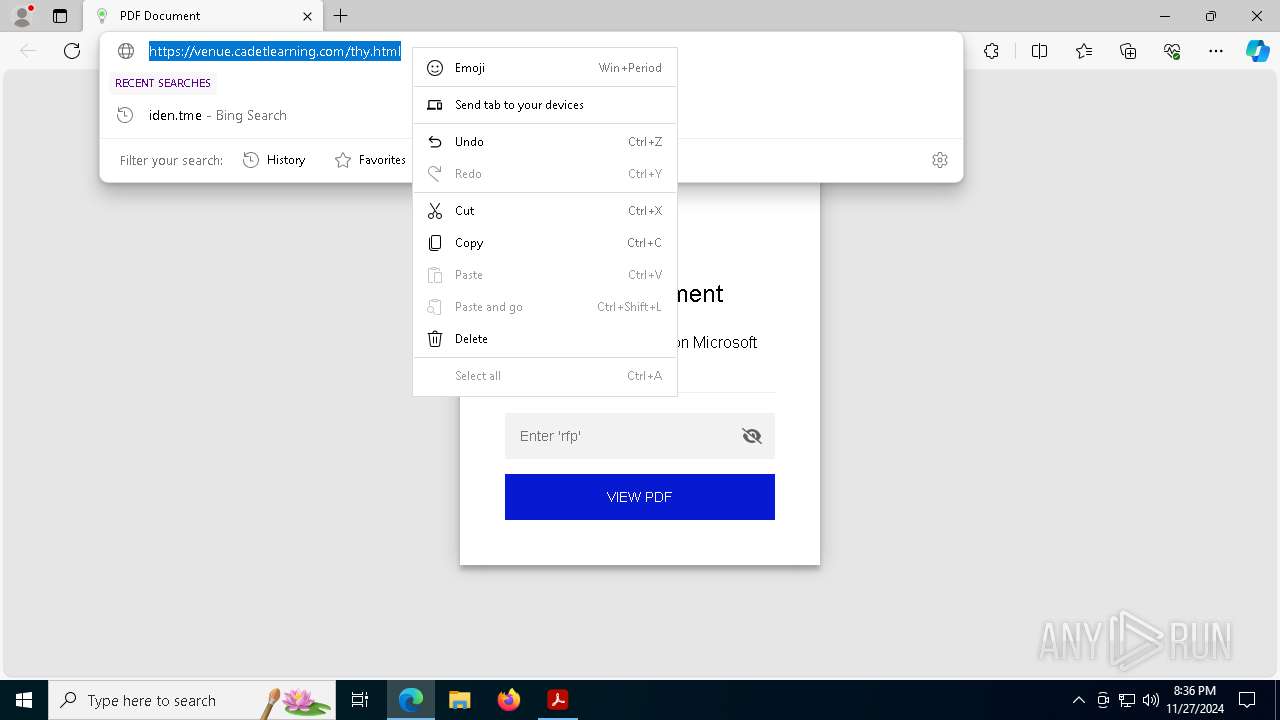Choose Cut in context menu

tap(545, 211)
